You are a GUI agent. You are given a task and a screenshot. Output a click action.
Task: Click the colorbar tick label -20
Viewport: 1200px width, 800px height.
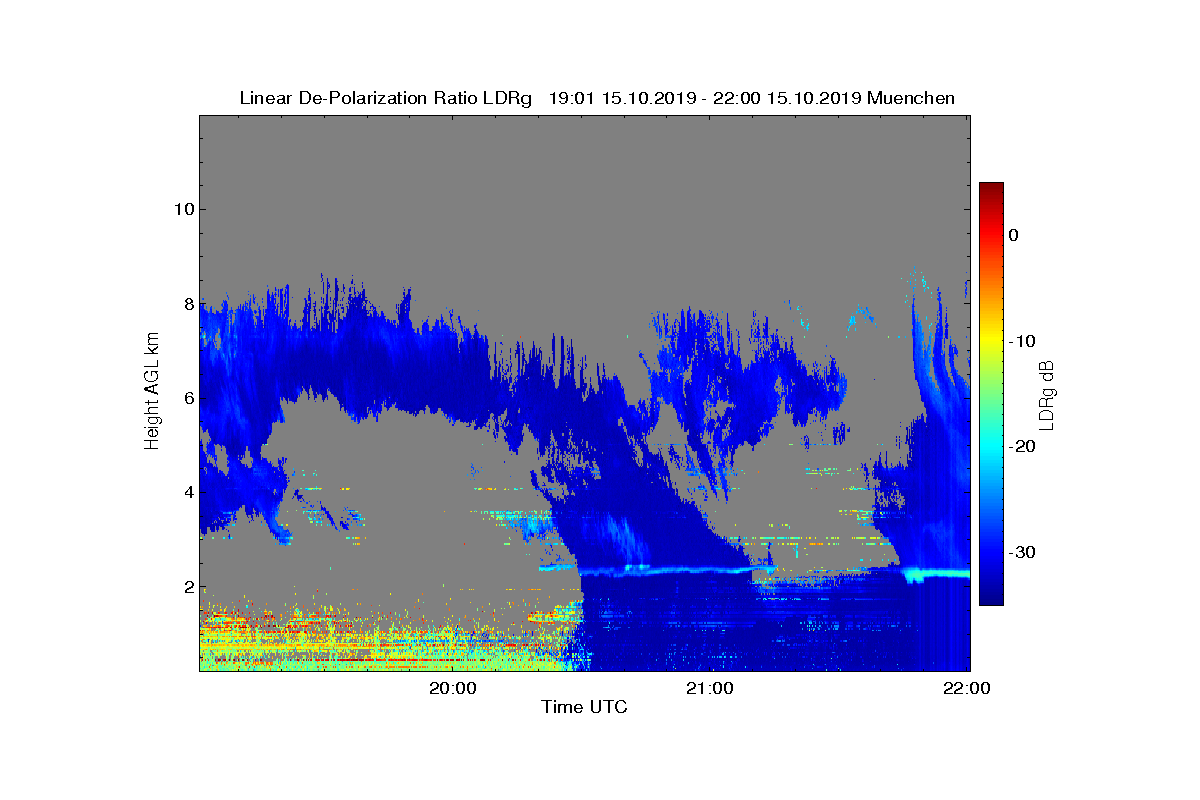[x=1023, y=446]
